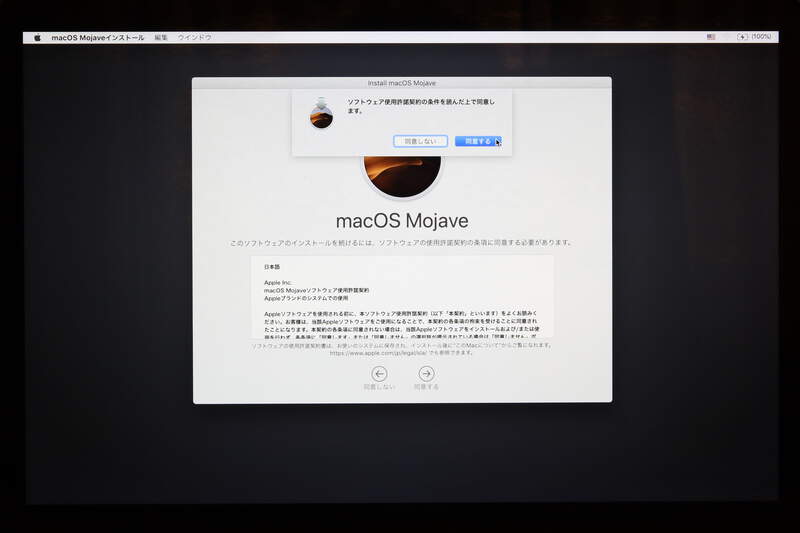800x533 pixels.
Task: Click 同意する in the dialog
Action: click(x=478, y=141)
